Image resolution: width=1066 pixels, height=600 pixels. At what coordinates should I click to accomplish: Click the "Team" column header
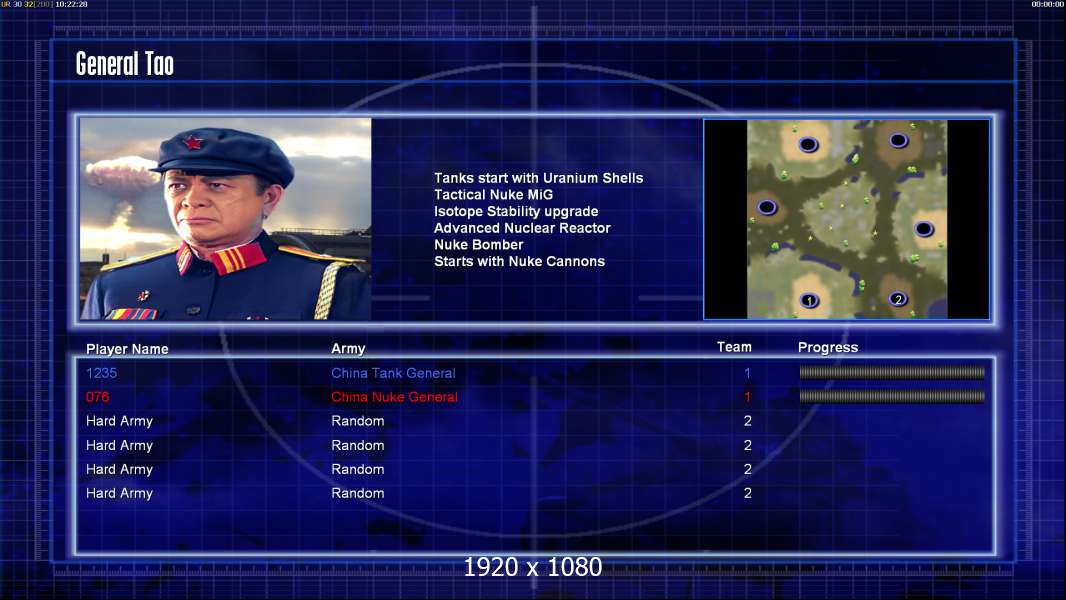pyautogui.click(x=734, y=347)
